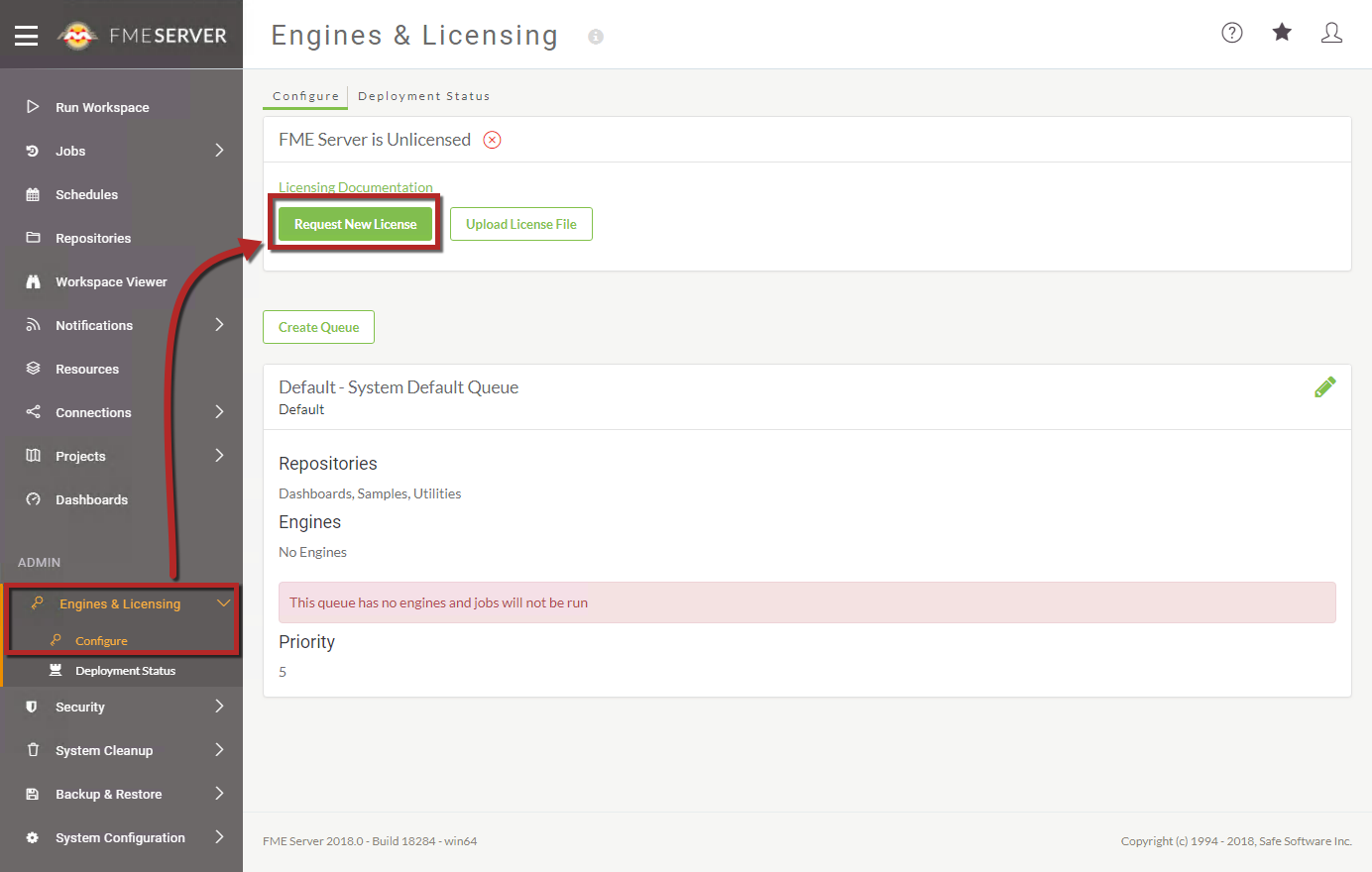Switch to the Configure tab
The image size is (1372, 872).
pyautogui.click(x=305, y=96)
